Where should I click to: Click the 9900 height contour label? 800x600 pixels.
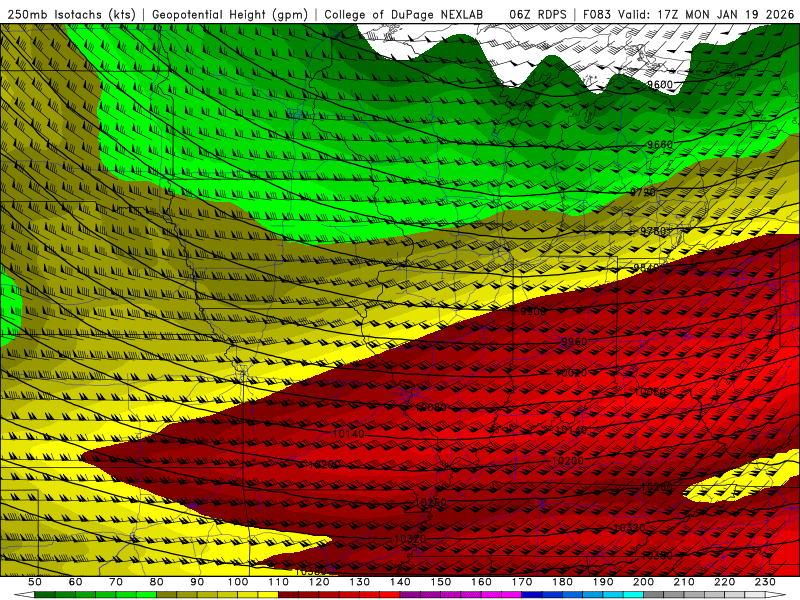(533, 311)
